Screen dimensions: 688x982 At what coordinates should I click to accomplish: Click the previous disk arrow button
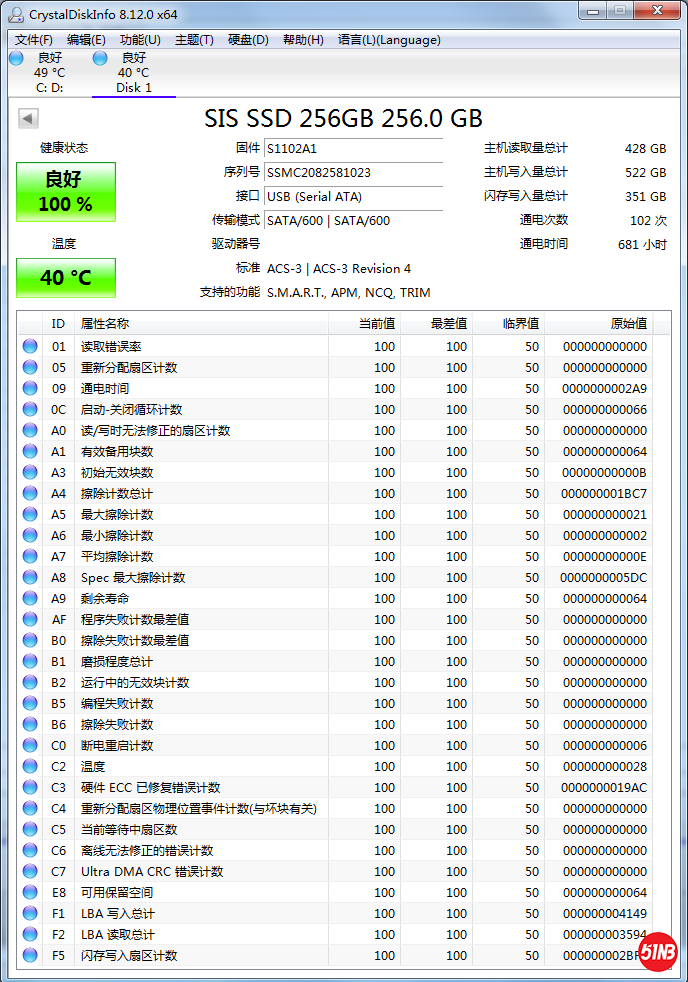coord(28,119)
